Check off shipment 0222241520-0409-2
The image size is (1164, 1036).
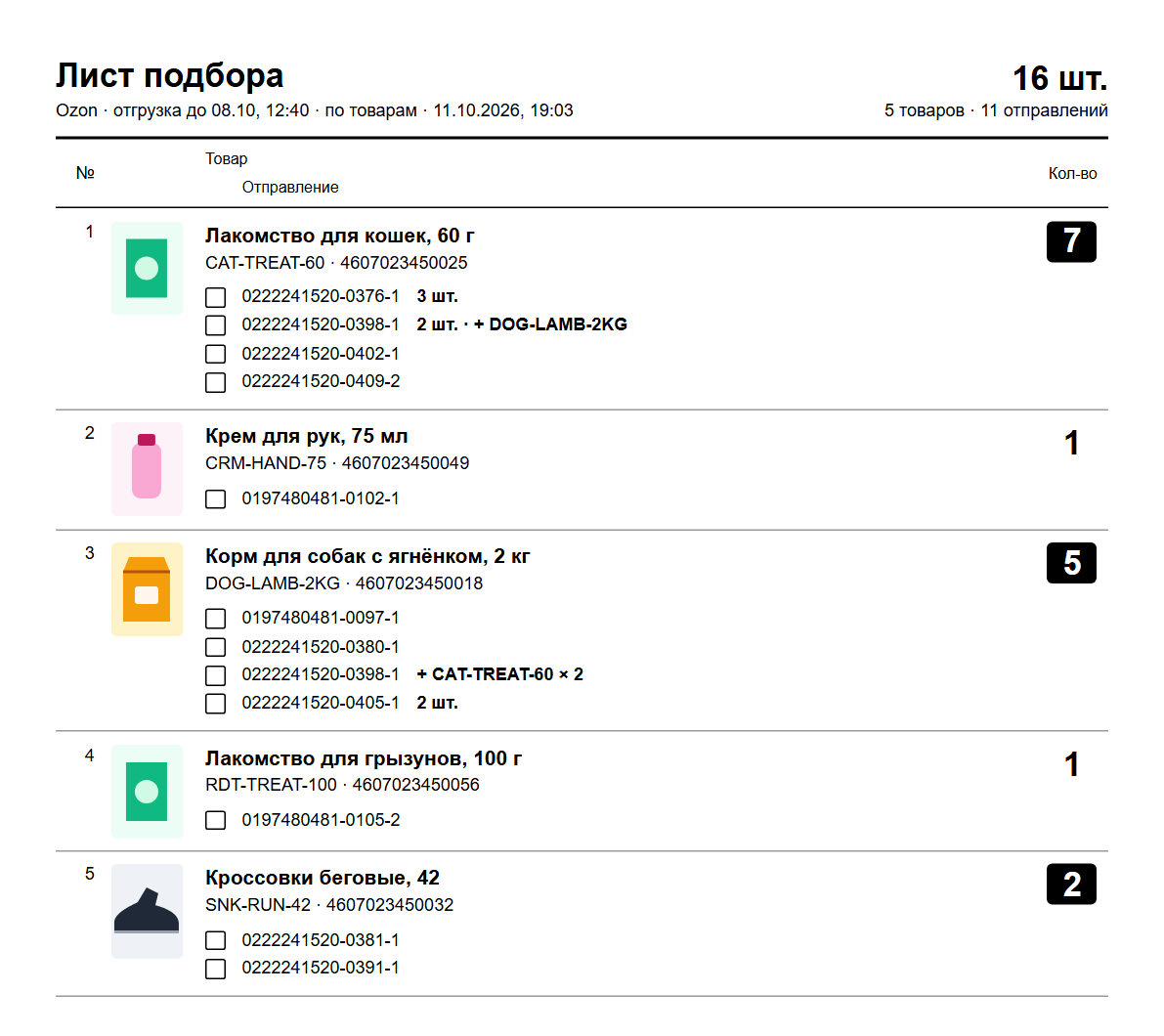(x=215, y=382)
